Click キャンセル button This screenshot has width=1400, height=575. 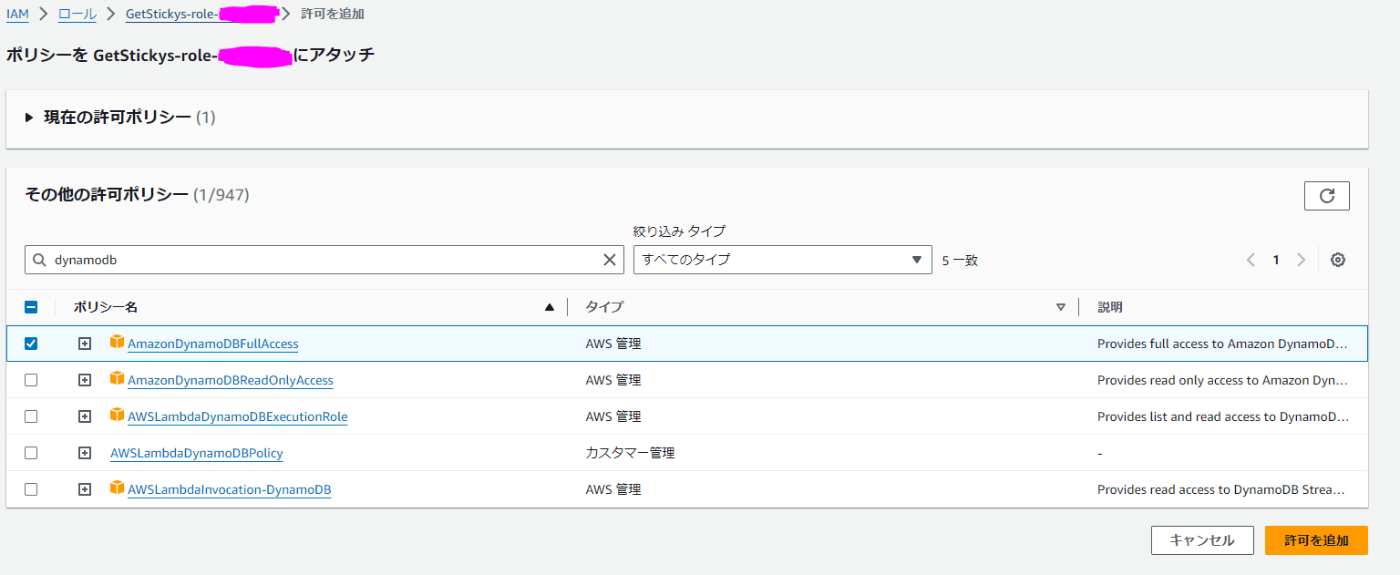point(1202,540)
